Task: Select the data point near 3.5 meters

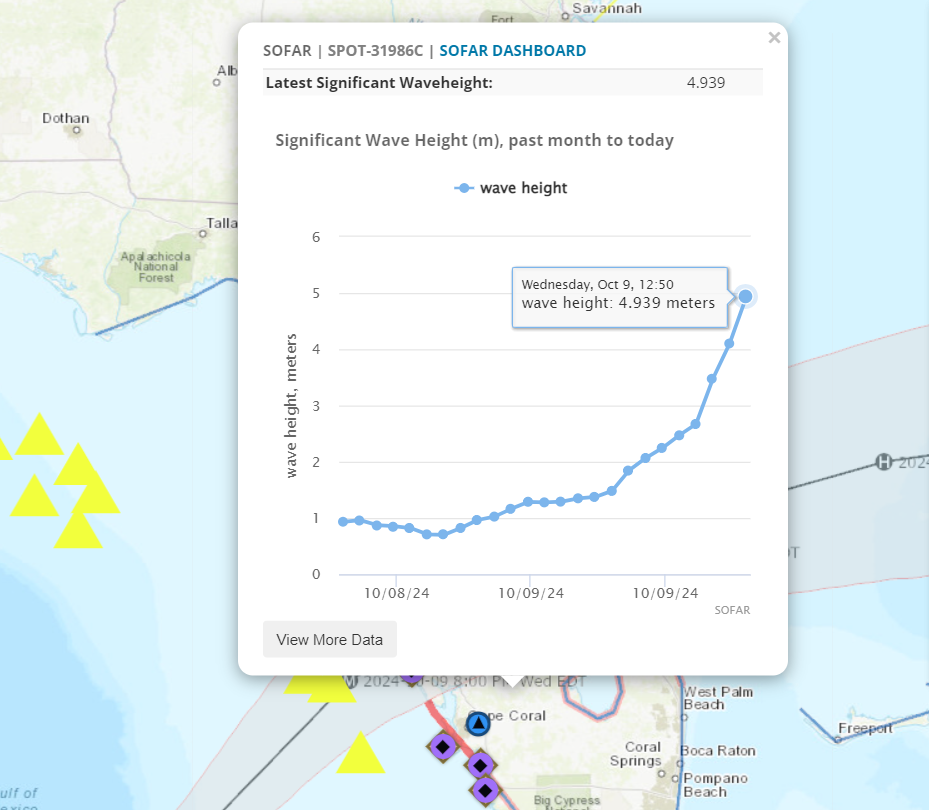Action: click(x=712, y=379)
